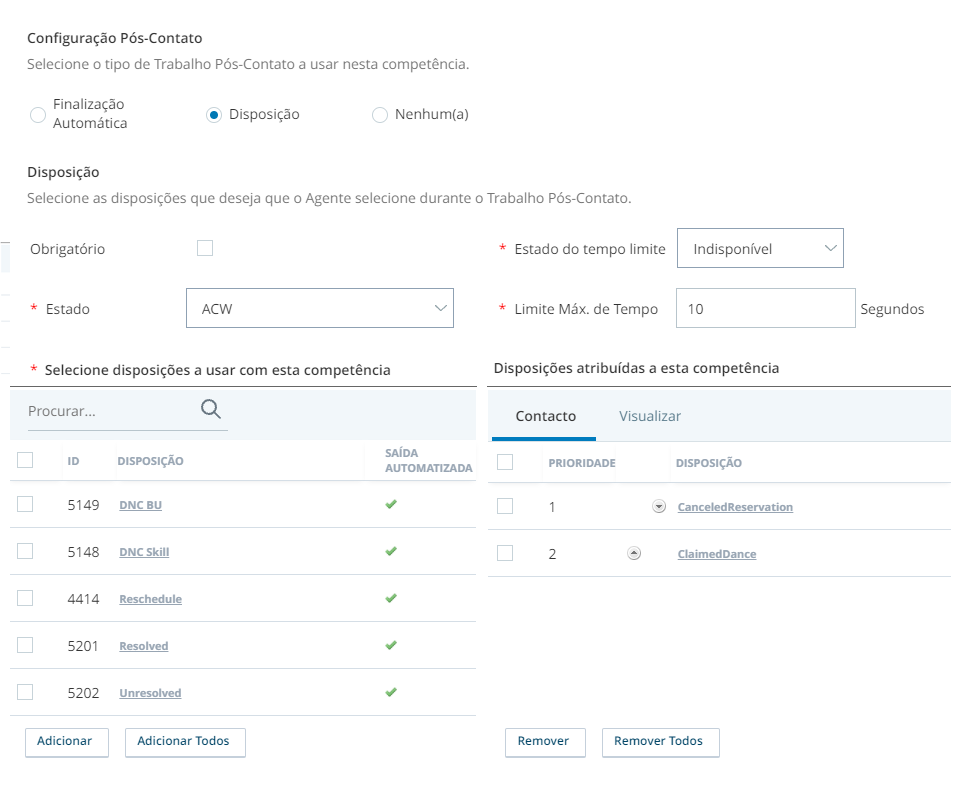Viewport: 963px width, 792px height.
Task: Click the left table Disposição column header
Action: coord(150,461)
